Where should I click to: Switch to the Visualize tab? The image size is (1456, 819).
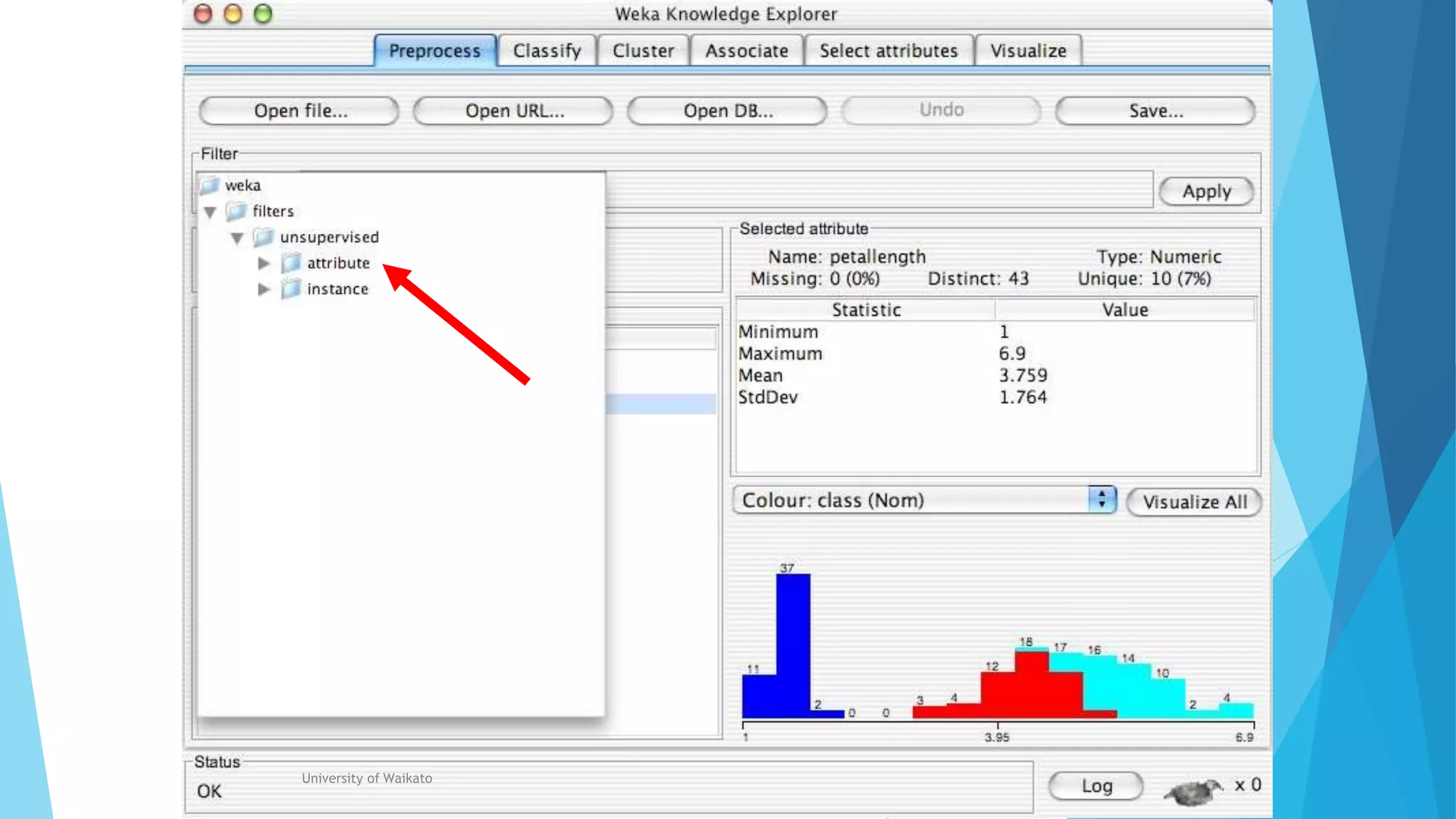tap(1028, 51)
